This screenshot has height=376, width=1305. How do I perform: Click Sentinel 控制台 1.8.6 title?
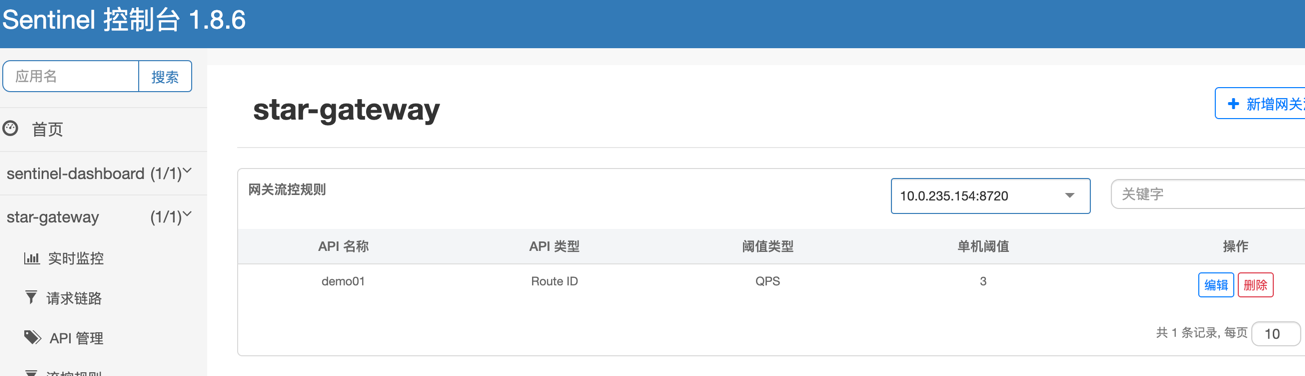(x=124, y=20)
